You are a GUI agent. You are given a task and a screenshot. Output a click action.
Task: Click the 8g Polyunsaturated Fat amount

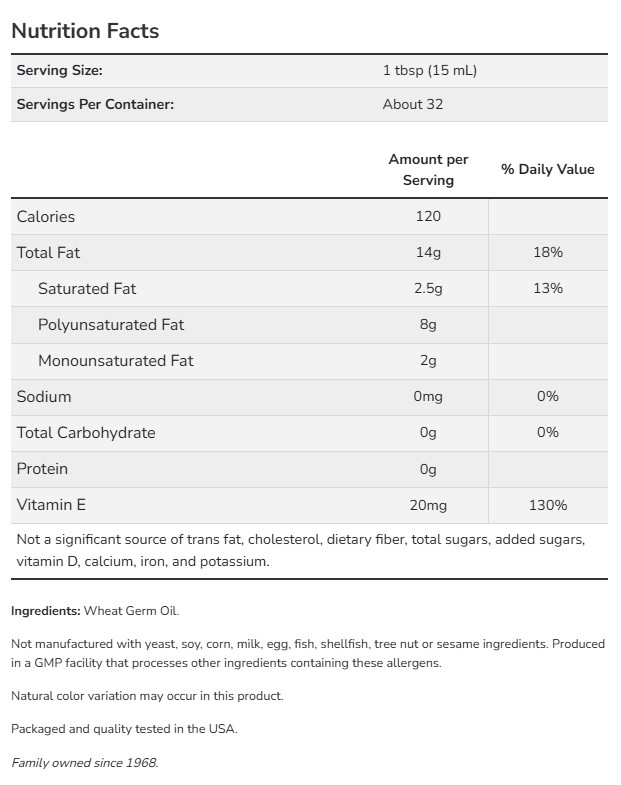tap(428, 325)
